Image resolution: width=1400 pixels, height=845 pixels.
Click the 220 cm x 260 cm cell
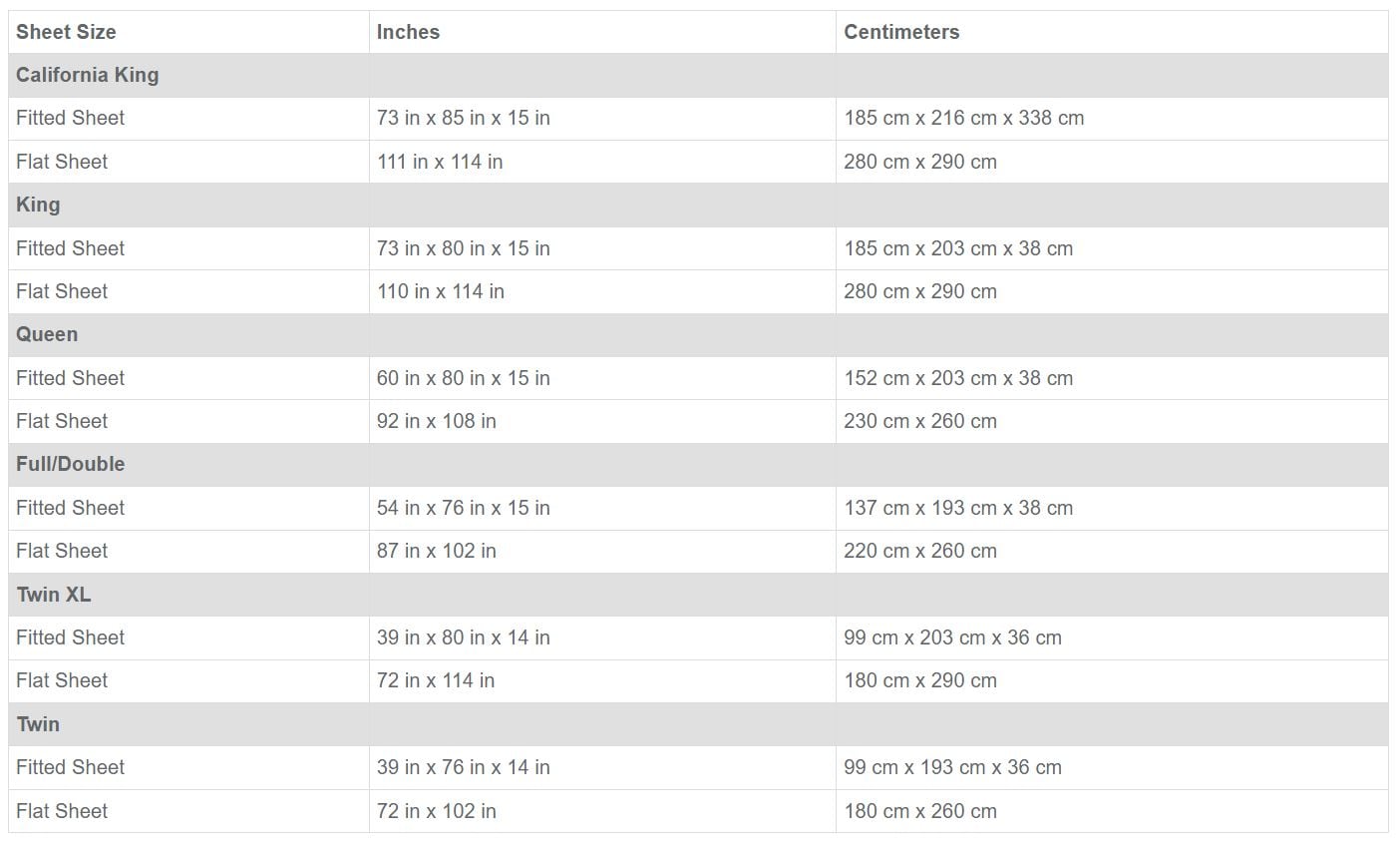pyautogui.click(x=920, y=551)
